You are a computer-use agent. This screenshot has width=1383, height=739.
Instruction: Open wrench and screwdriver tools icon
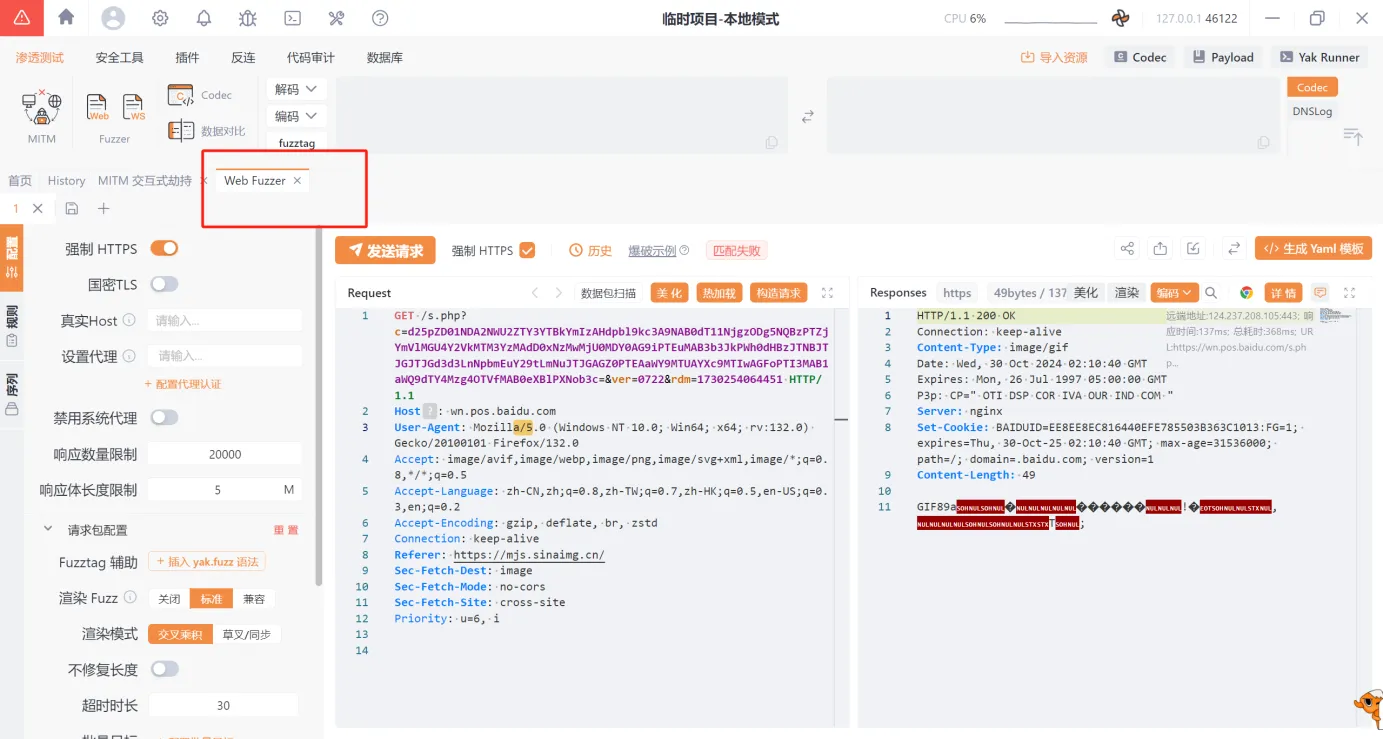336,18
